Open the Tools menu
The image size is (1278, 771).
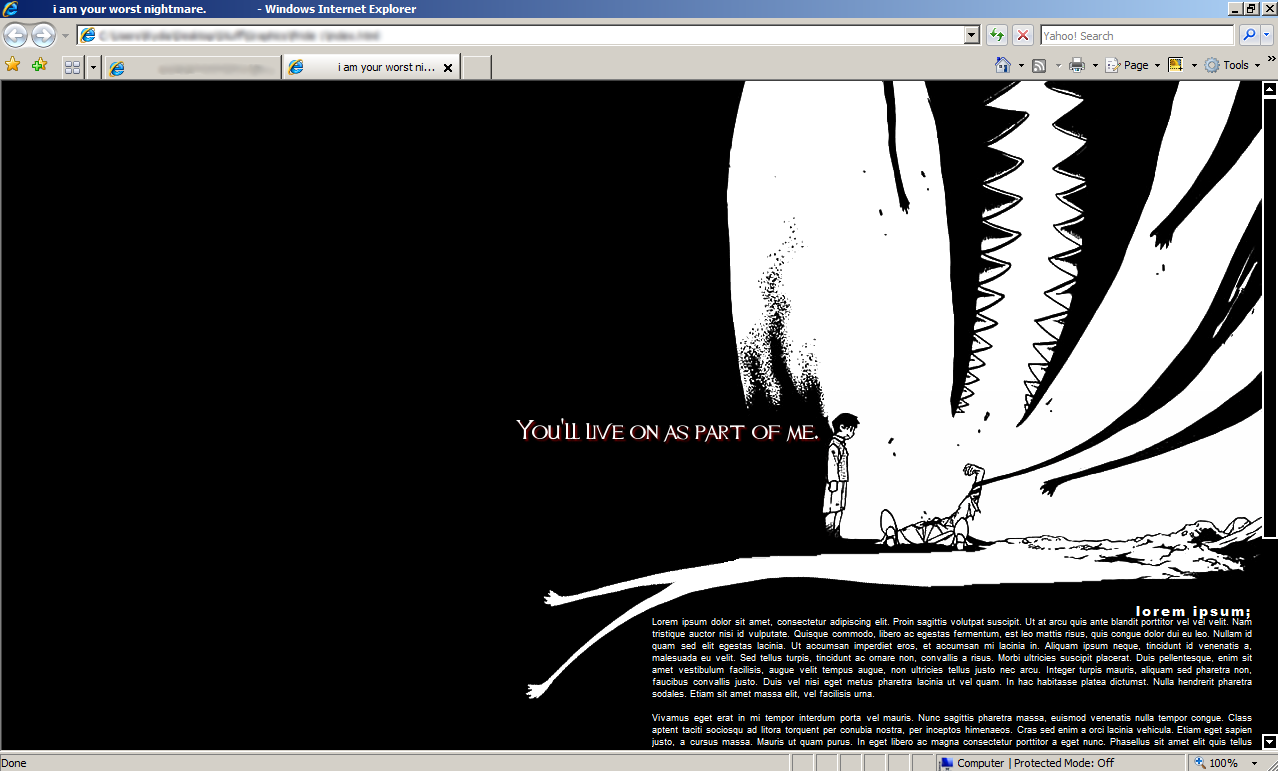pos(1232,65)
